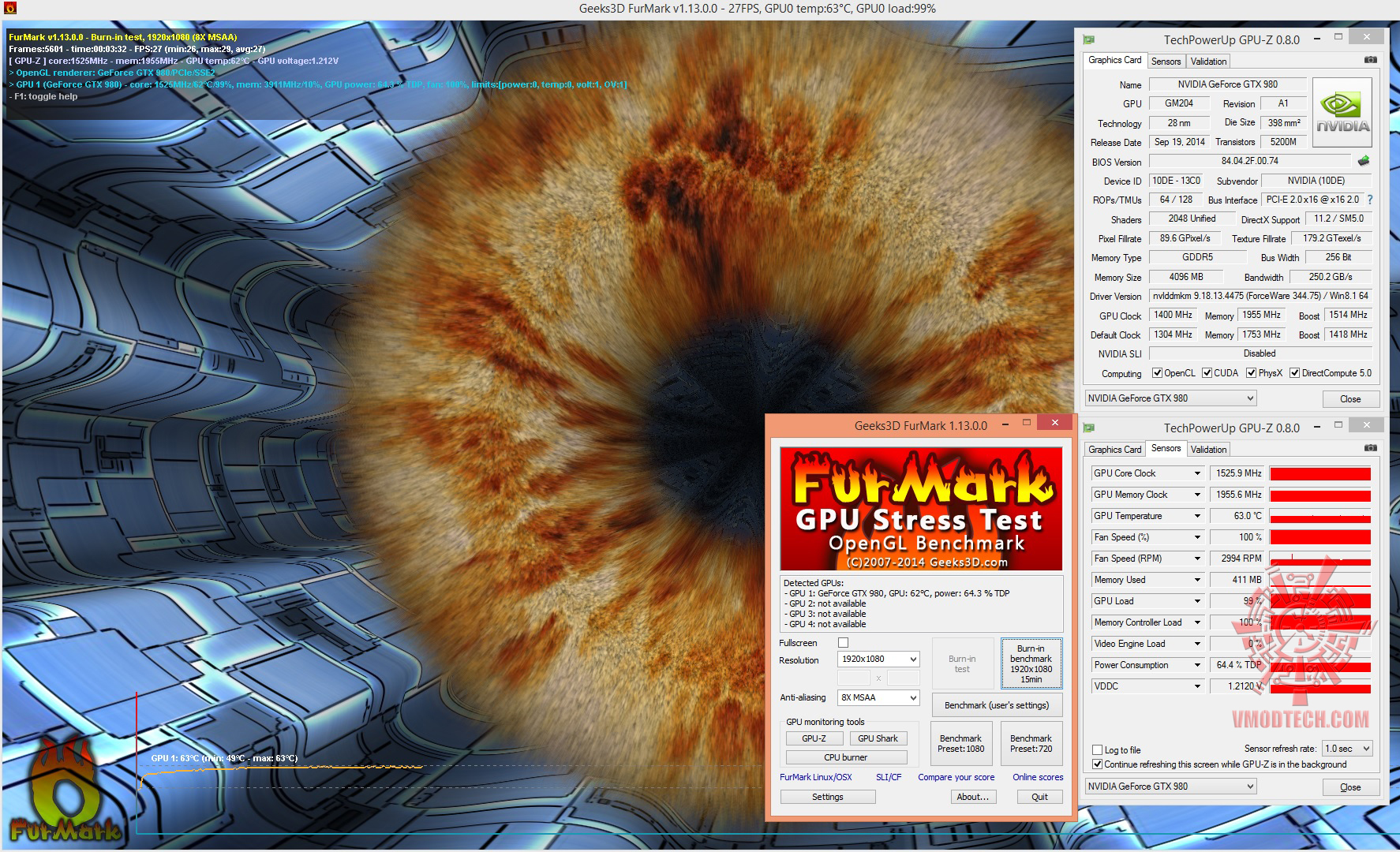This screenshot has height=852, width=1400.
Task: Click Burn-in benchmark 1920x1080 15min button
Action: [1031, 663]
